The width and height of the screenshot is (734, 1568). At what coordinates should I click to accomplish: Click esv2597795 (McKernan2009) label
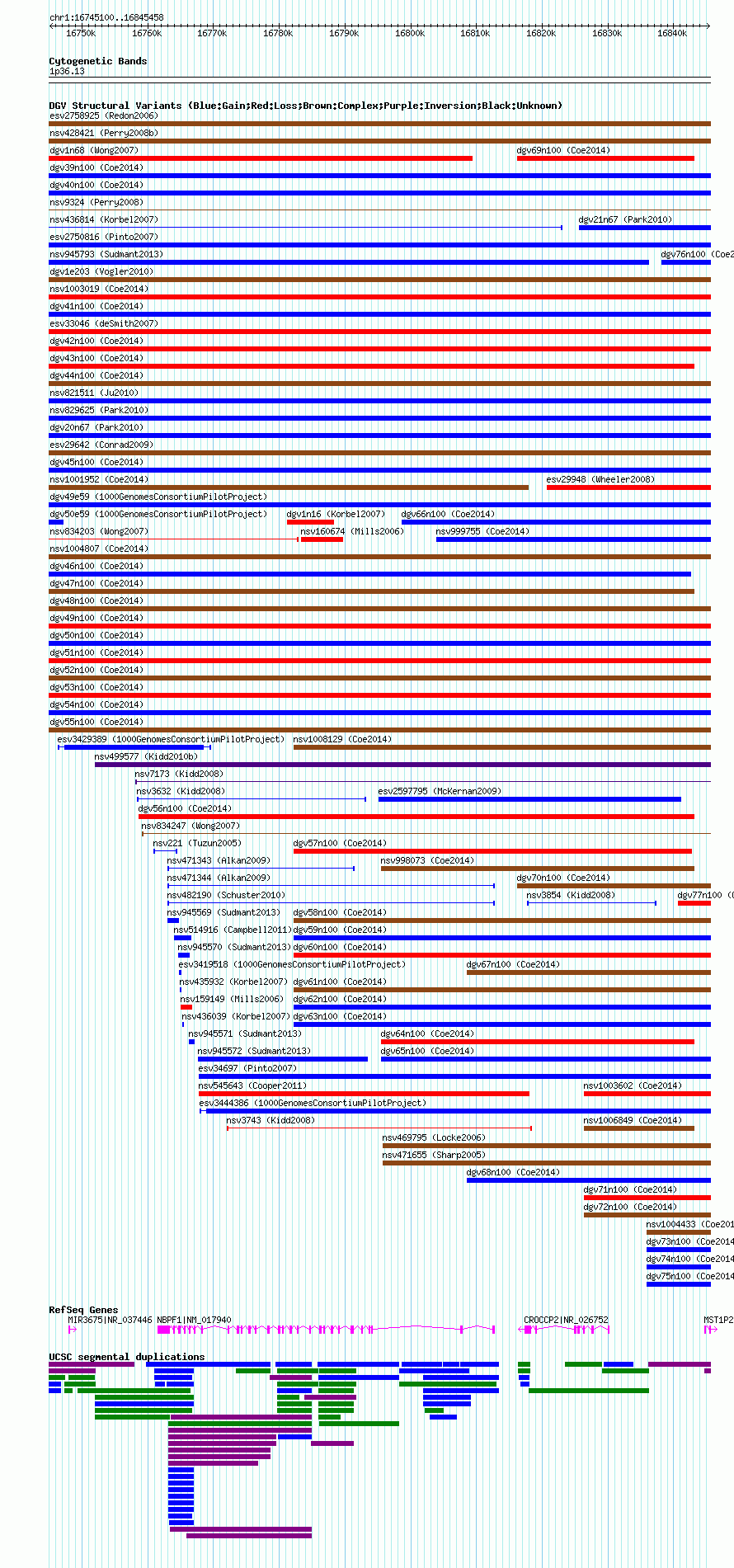(x=440, y=791)
